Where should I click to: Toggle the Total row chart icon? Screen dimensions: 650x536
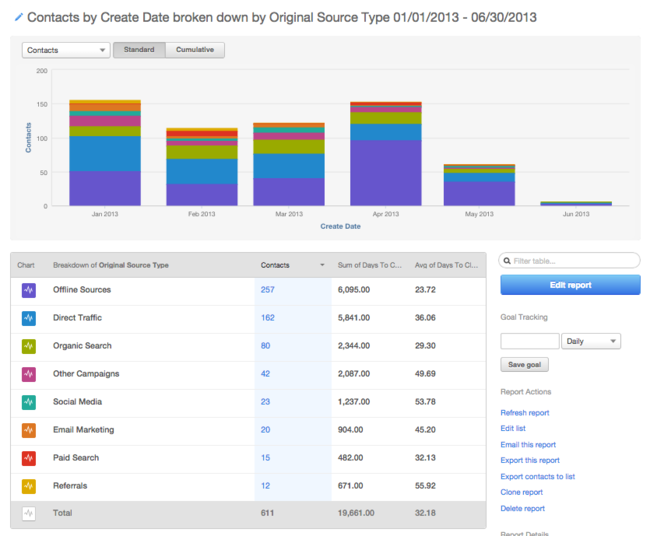pyautogui.click(x=28, y=513)
